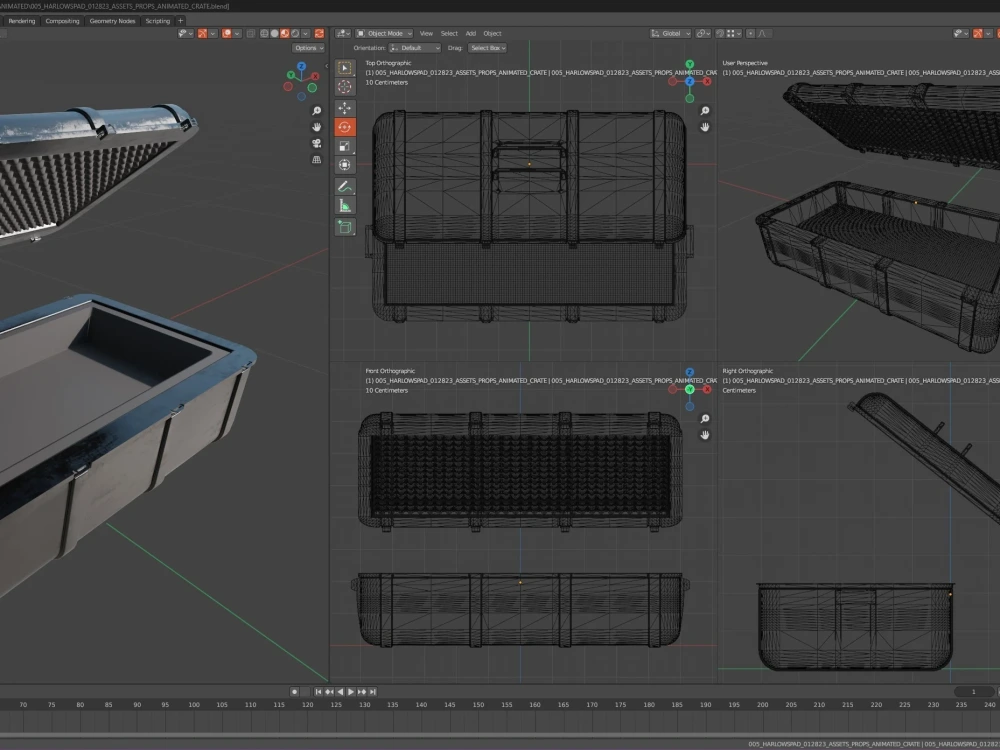
Task: Open the View menu
Action: pyautogui.click(x=426, y=33)
